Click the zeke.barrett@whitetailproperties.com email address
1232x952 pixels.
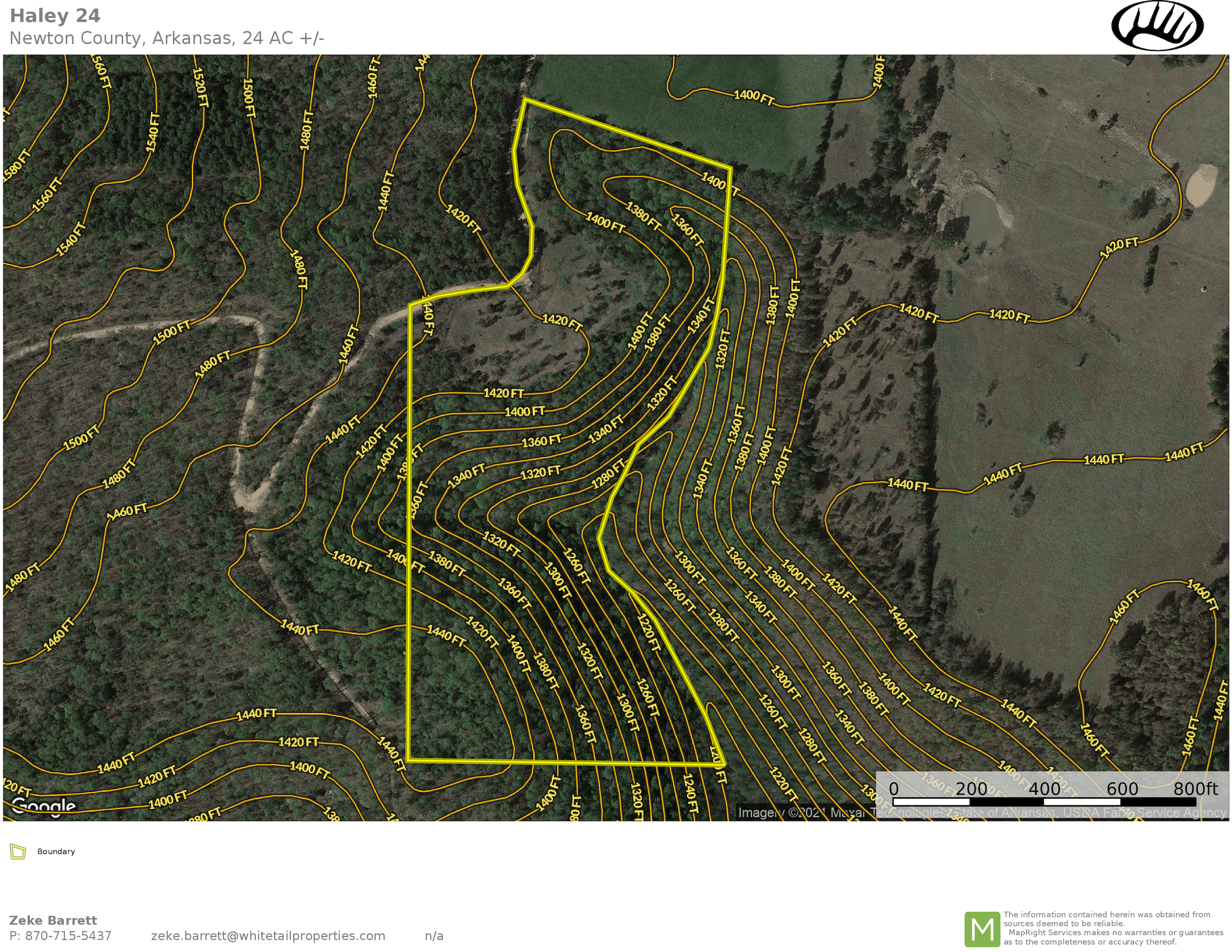pyautogui.click(x=268, y=936)
